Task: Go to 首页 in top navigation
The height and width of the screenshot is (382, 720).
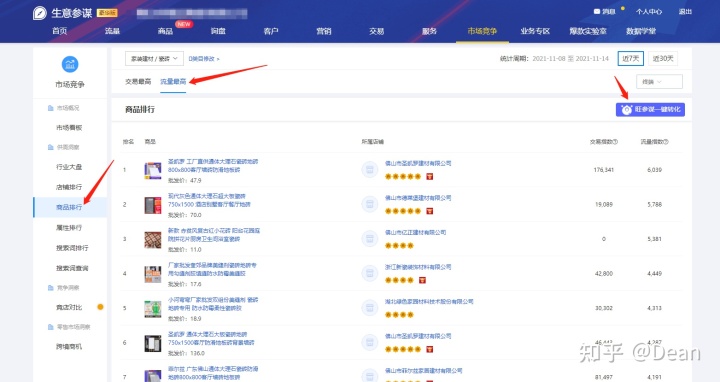Action: (x=60, y=31)
